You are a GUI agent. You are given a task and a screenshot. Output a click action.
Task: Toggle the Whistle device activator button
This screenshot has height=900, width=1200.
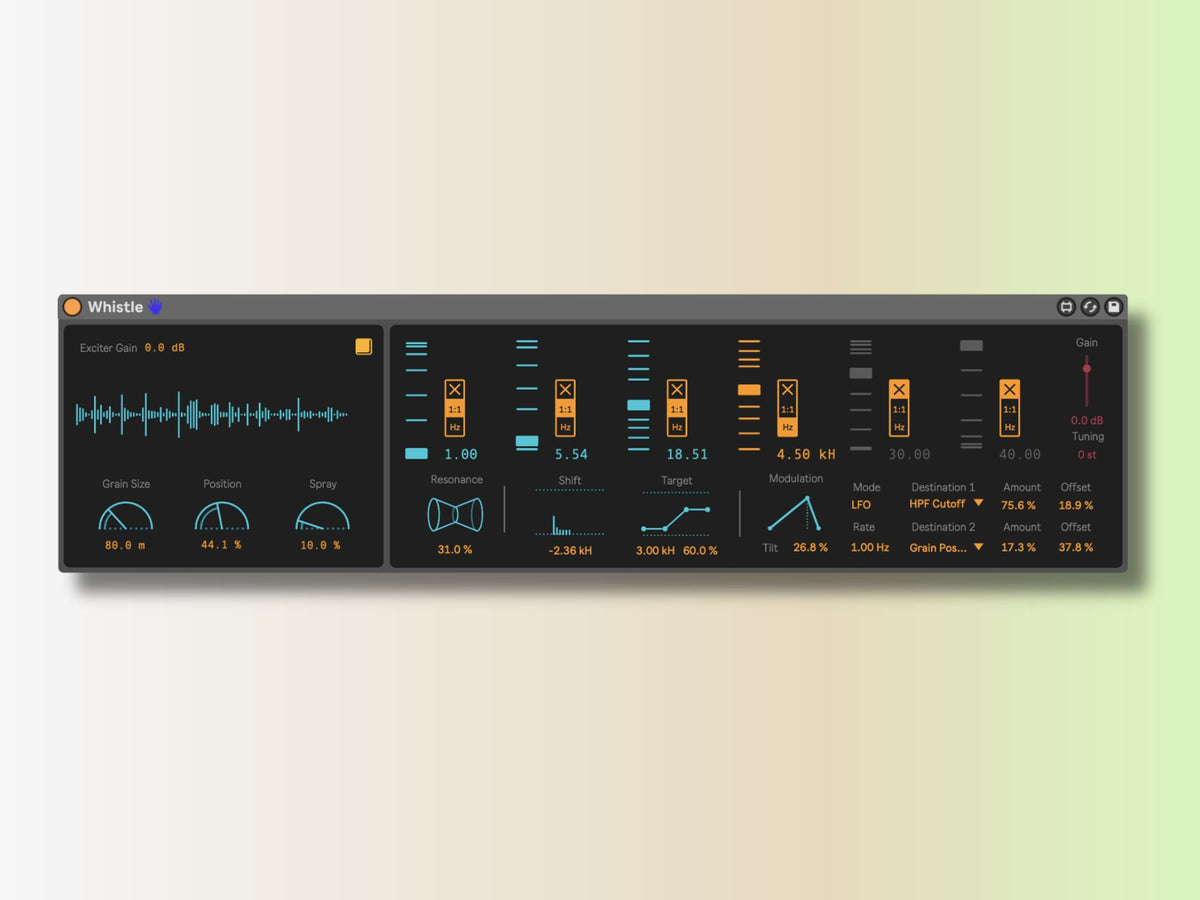pyautogui.click(x=72, y=307)
